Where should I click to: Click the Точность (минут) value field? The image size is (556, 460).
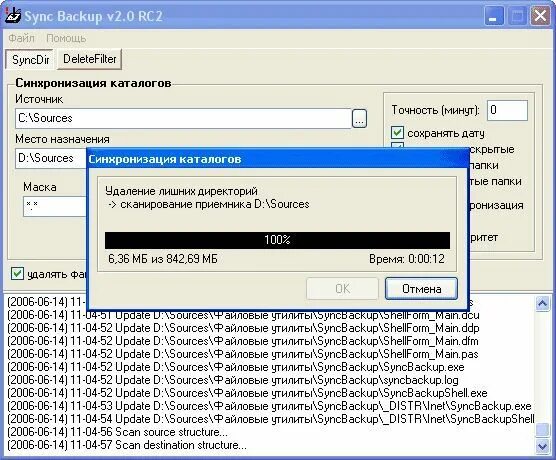tap(507, 110)
